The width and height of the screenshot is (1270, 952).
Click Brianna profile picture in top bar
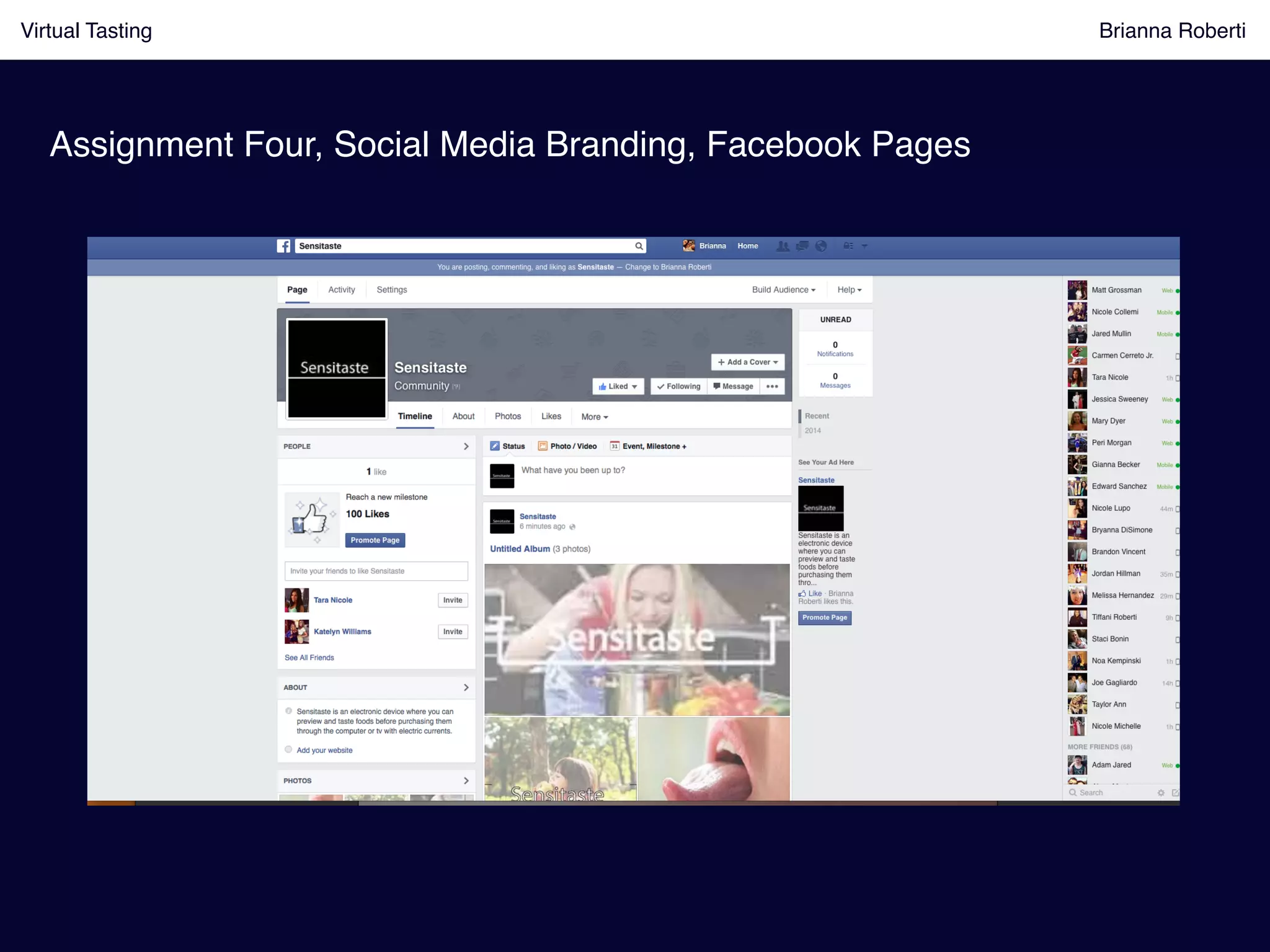(689, 246)
